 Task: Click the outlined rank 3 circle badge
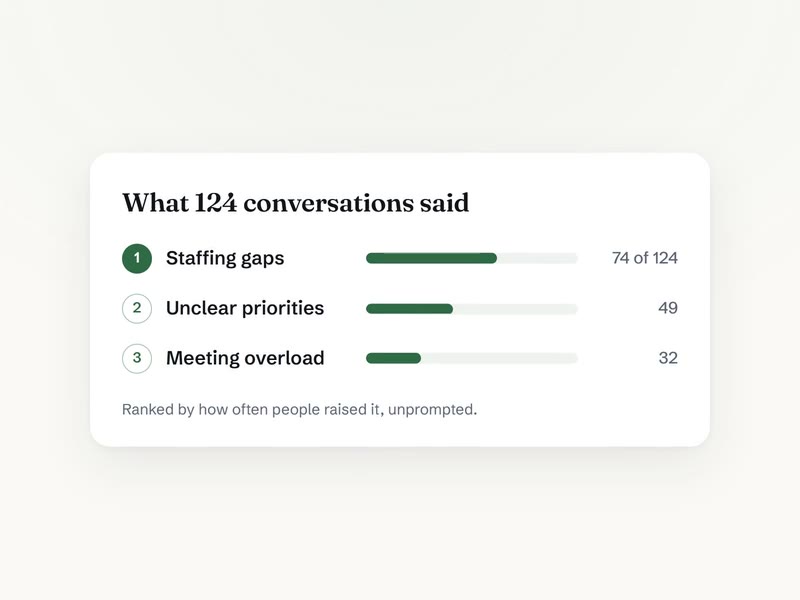point(137,358)
